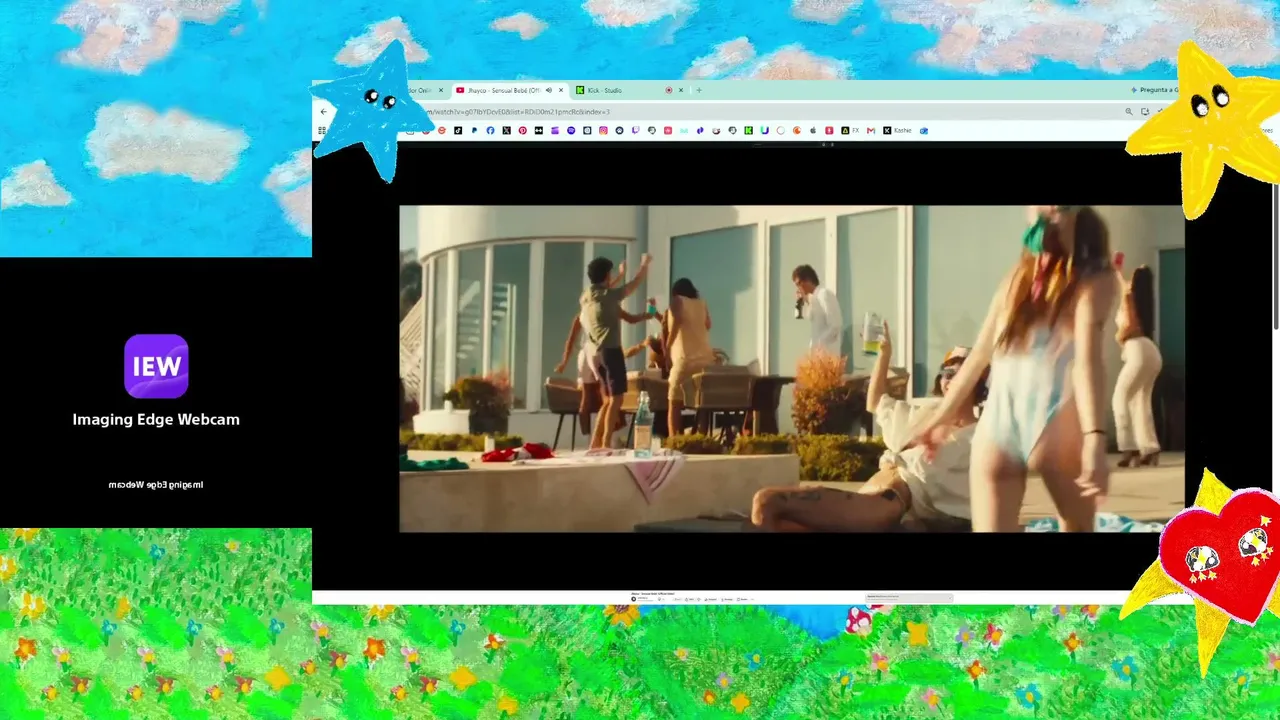This screenshot has width=1280, height=720.
Task: Open the purple U bookmark
Action: click(764, 130)
